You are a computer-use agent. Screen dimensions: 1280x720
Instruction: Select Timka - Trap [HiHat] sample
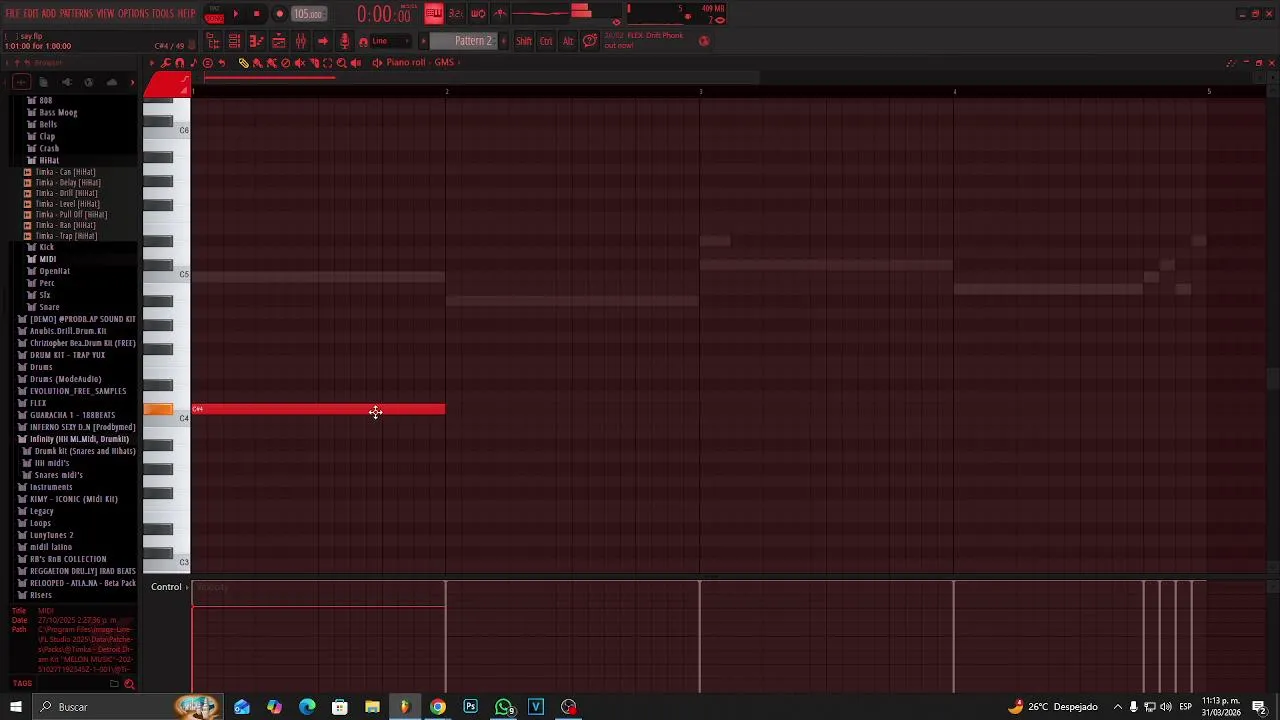pyautogui.click(x=66, y=236)
